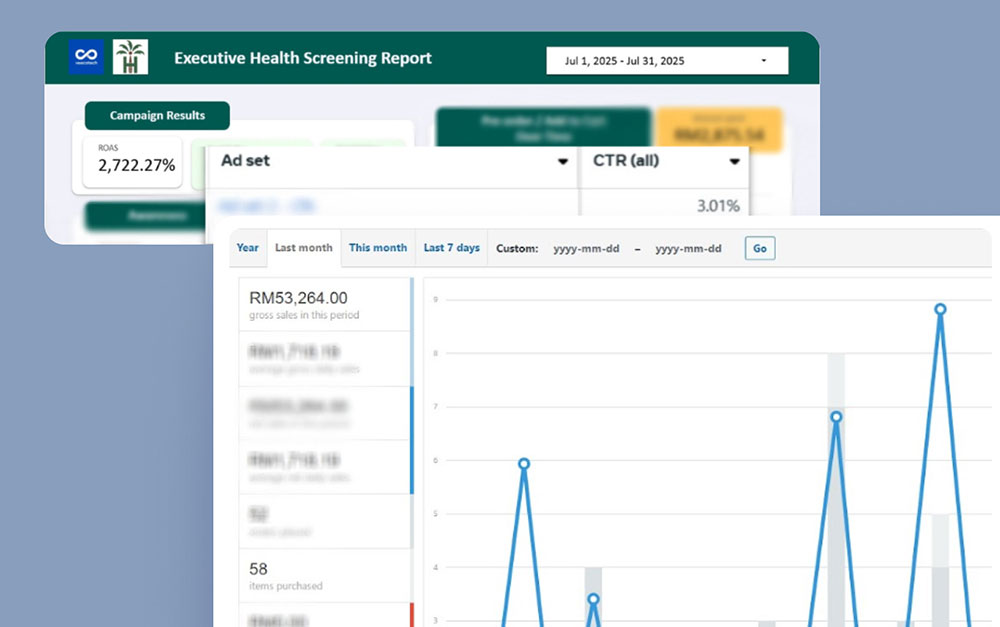The width and height of the screenshot is (1000, 627).
Task: Click the Campaign Results button
Action: tap(157, 116)
